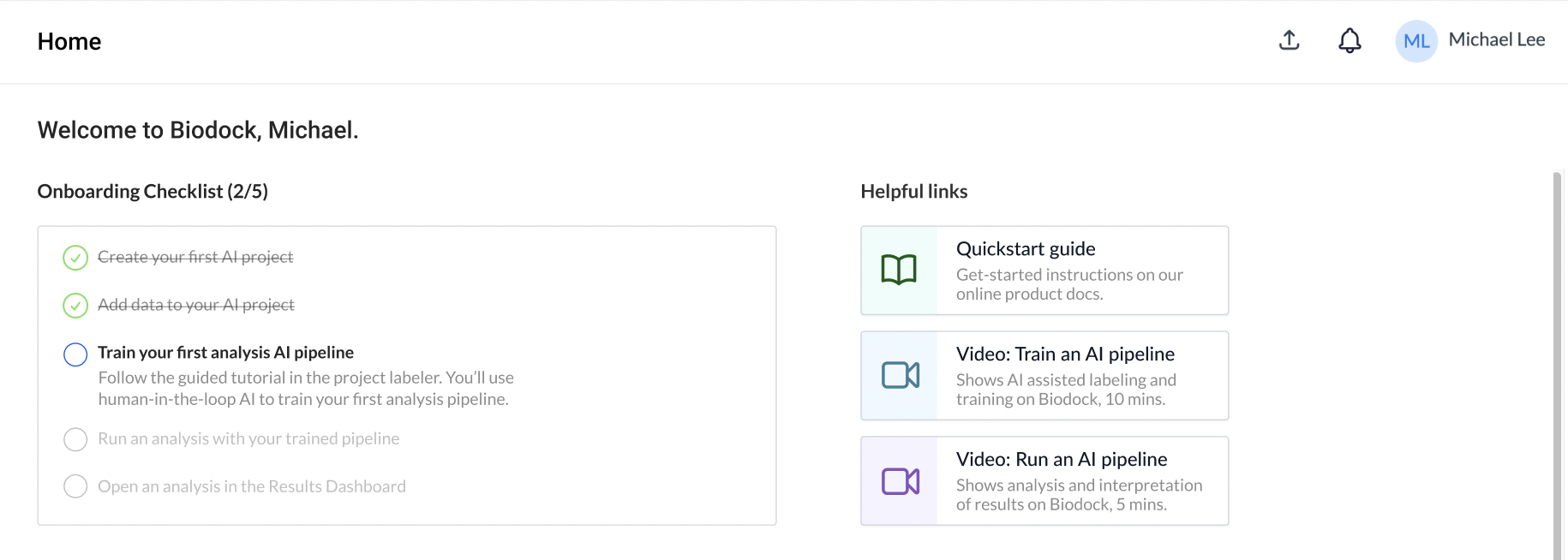Viewport: 1568px width, 560px height.
Task: Select 'Create your first AI project' step
Action: 195,257
